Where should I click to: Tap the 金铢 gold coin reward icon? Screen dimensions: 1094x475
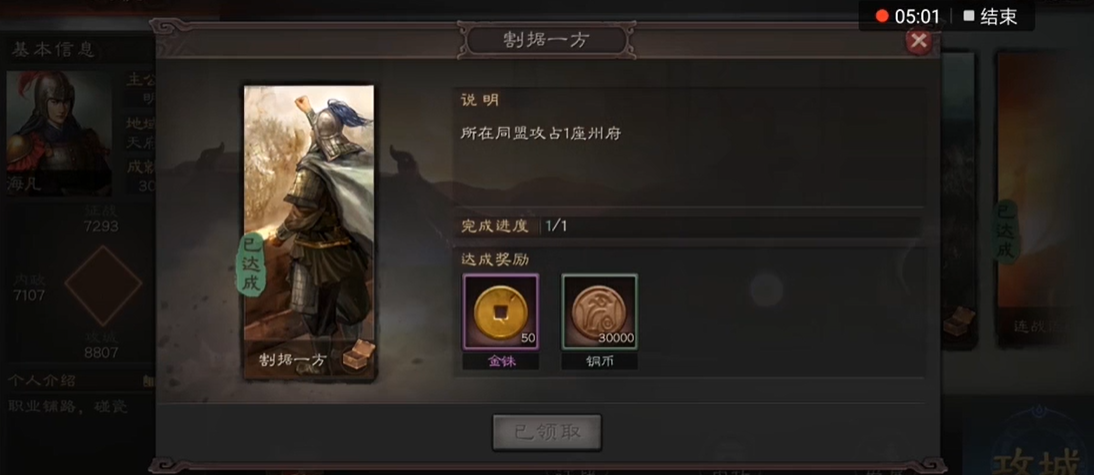tap(500, 311)
